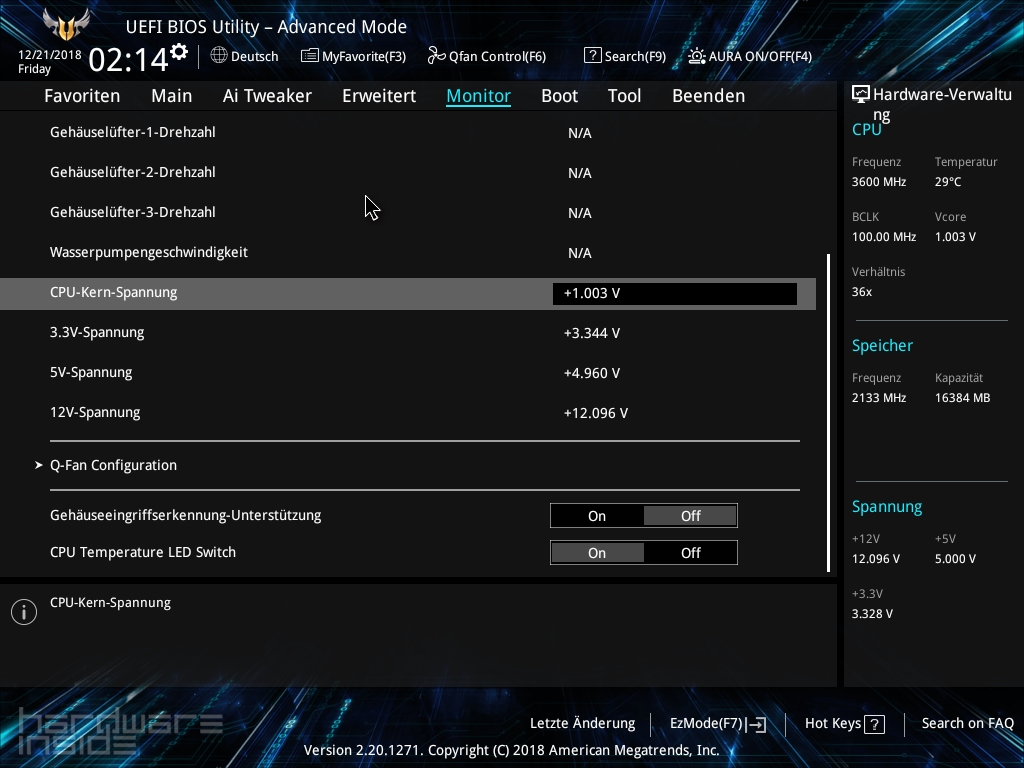The width and height of the screenshot is (1024, 768).
Task: Open Search on FAQ
Action: pos(967,723)
